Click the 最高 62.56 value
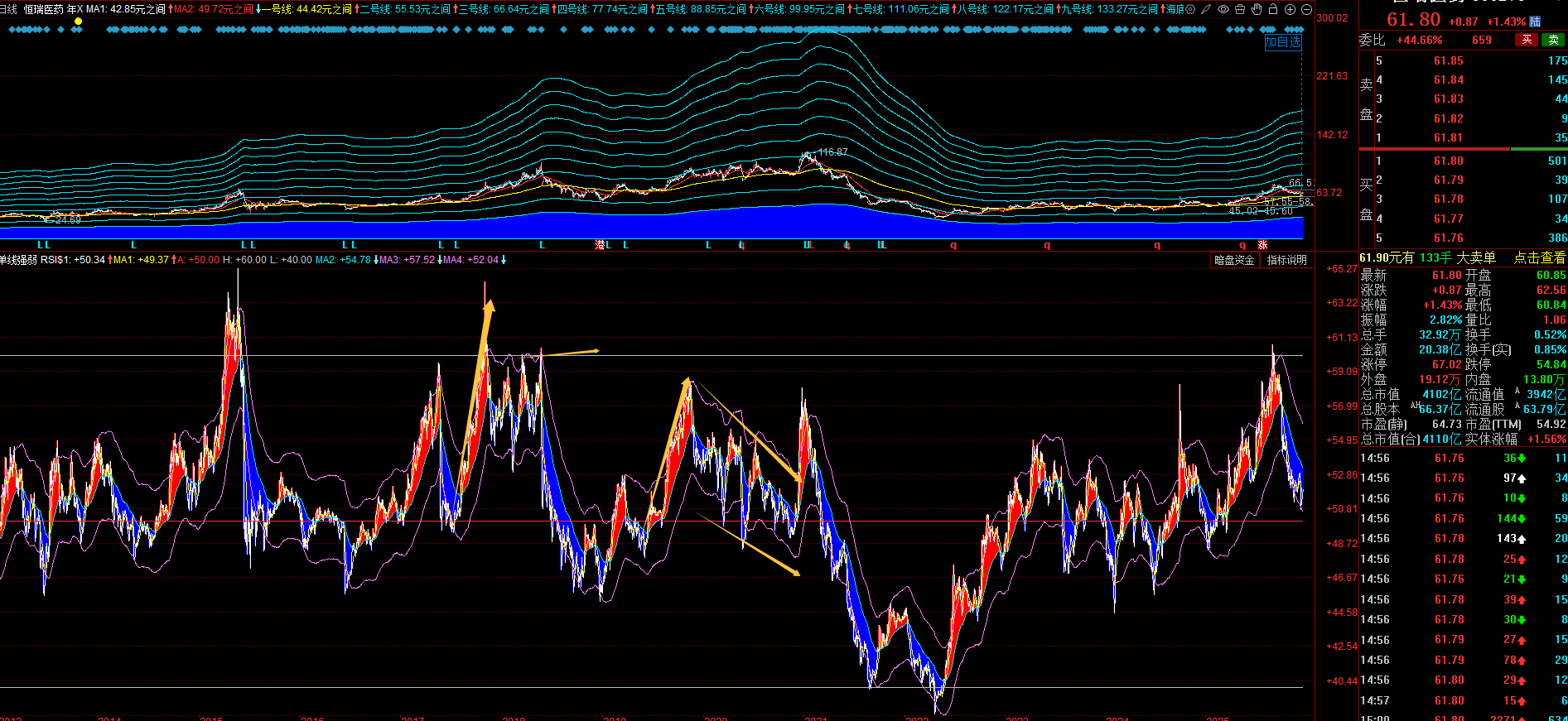Viewport: 1568px width, 721px height. pos(1551,290)
